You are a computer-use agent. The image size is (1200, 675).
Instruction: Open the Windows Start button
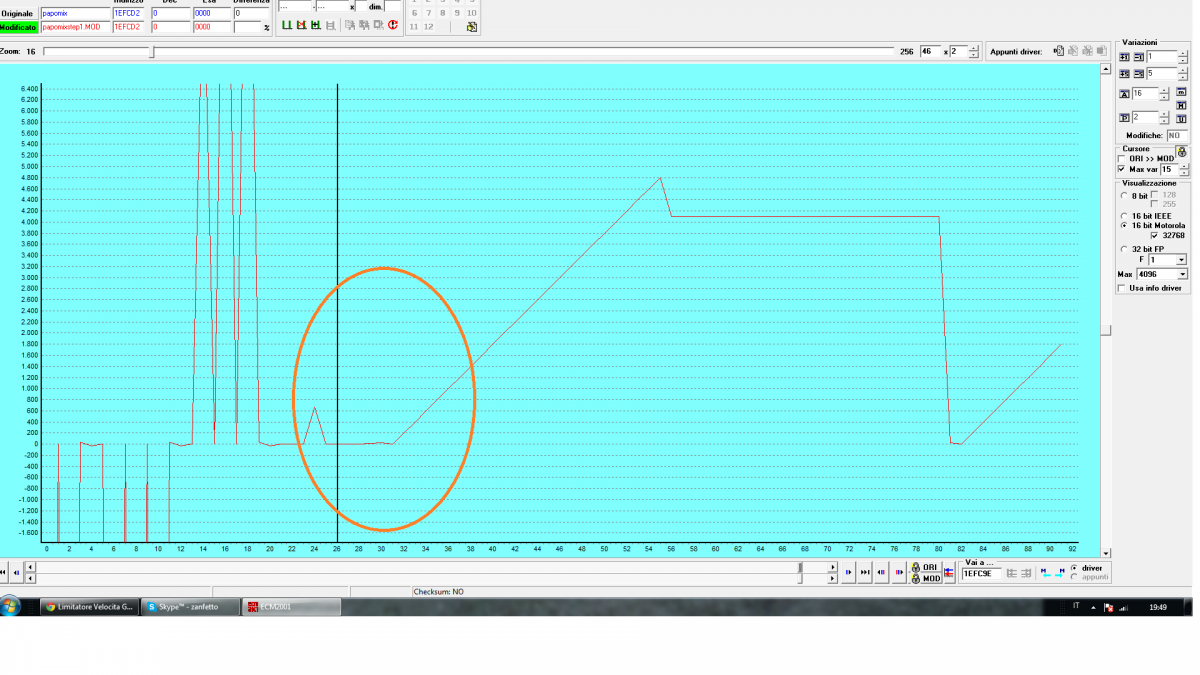(11, 606)
